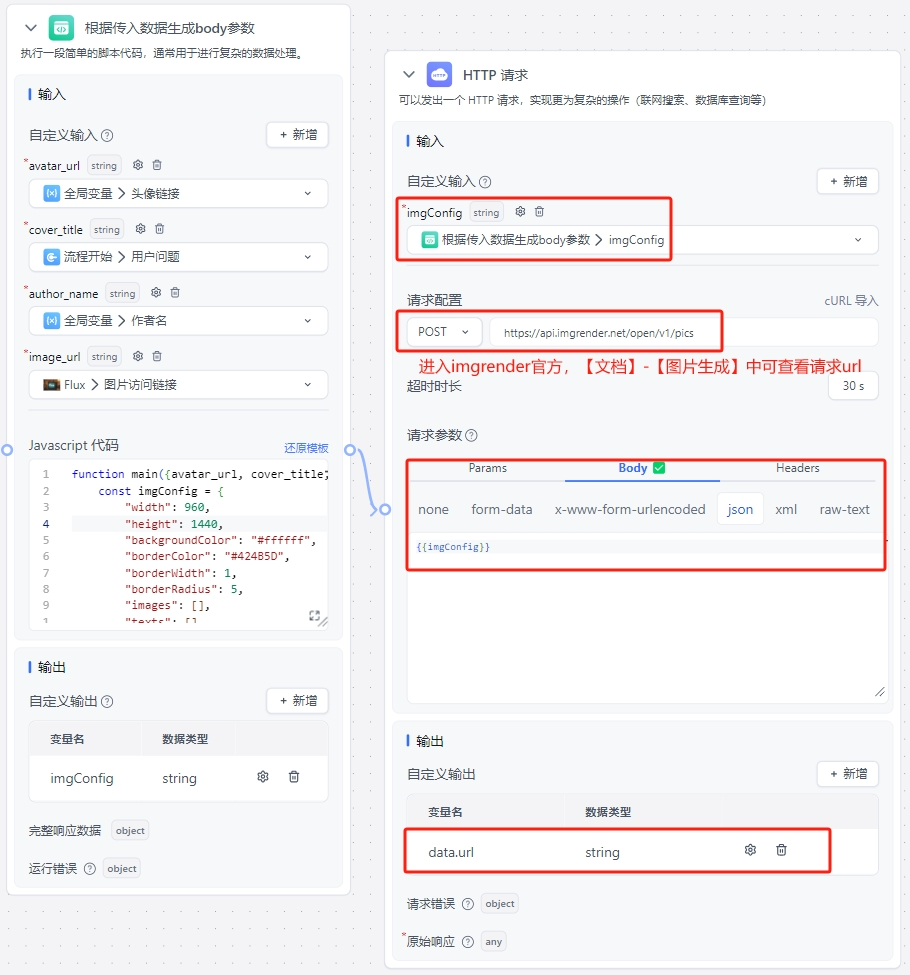Open settings gear for cover_title input
The image size is (910, 975).
141,229
